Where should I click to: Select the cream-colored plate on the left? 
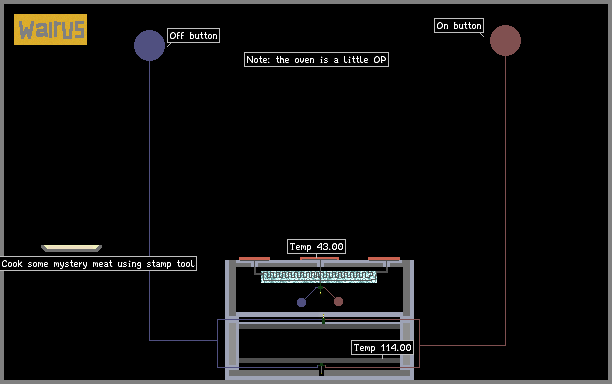pyautogui.click(x=71, y=248)
